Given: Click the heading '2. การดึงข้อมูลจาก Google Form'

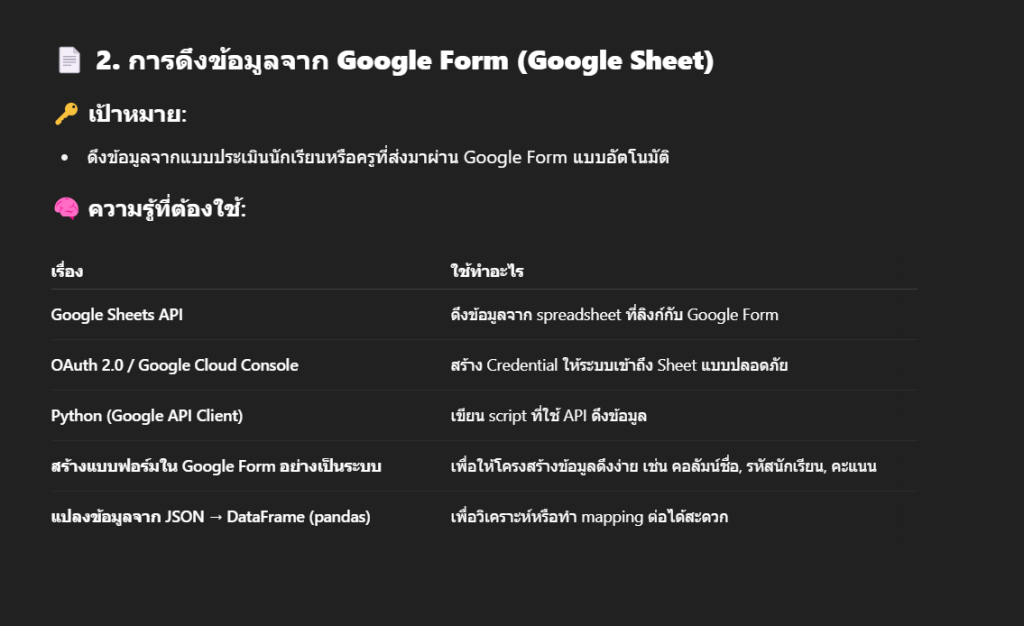Looking at the screenshot, I should 404,61.
